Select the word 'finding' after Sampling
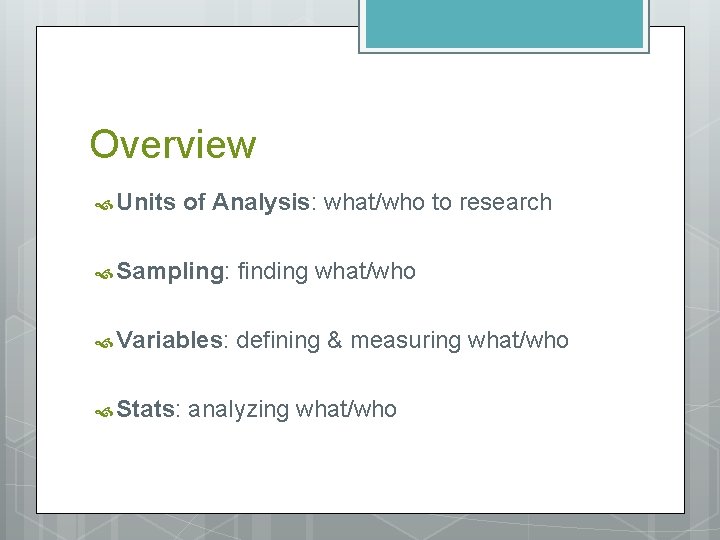The width and height of the screenshot is (720, 540). [272, 272]
